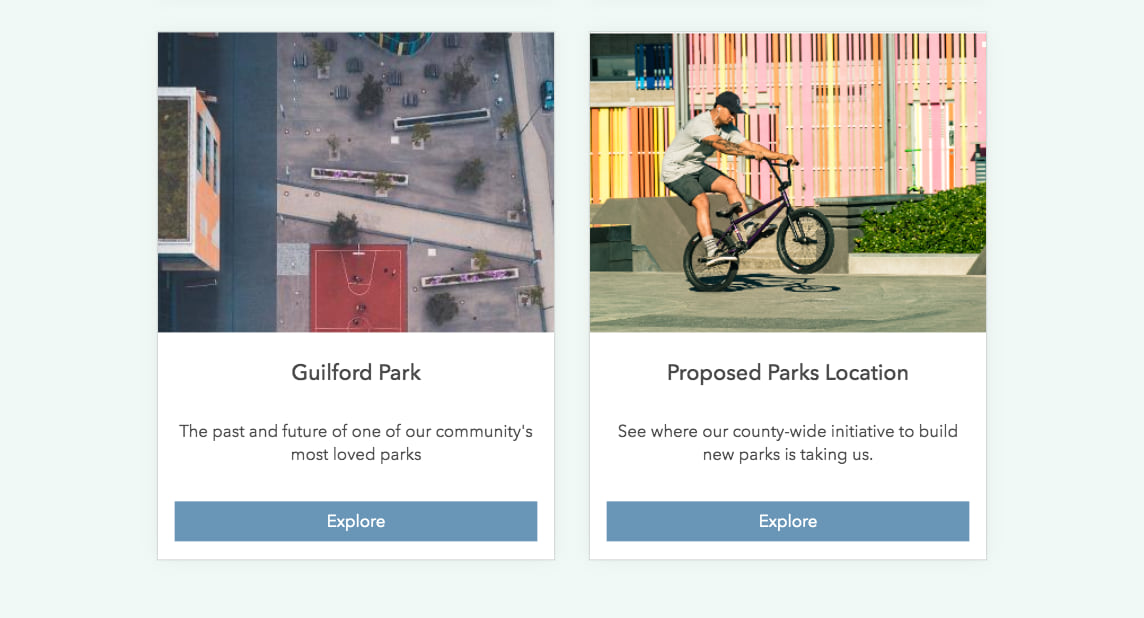Open the BMX rider photo thumbnail
Image resolution: width=1144 pixels, height=618 pixels.
(x=788, y=182)
